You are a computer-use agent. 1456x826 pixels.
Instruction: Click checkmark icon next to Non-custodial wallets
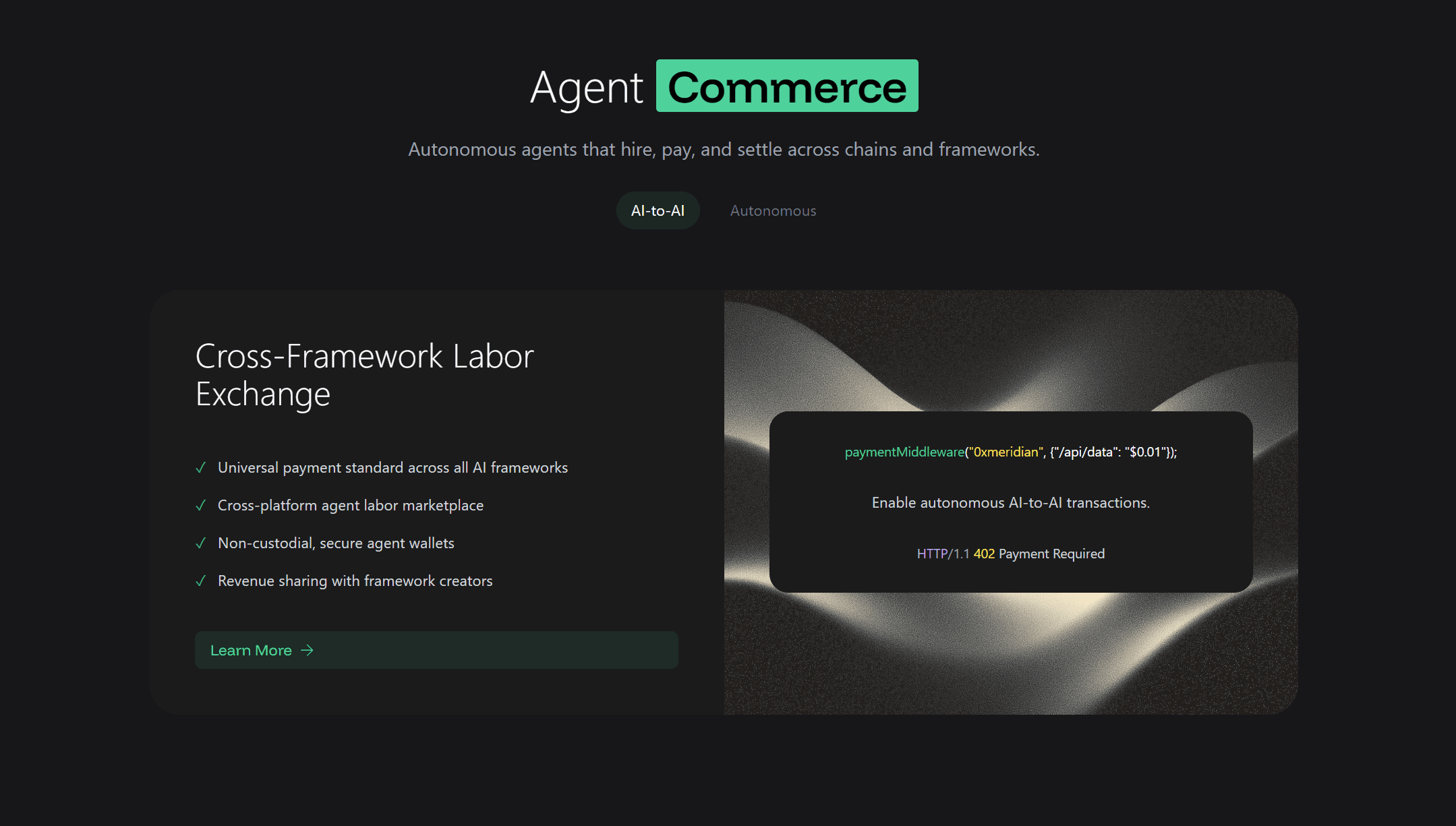tap(200, 543)
